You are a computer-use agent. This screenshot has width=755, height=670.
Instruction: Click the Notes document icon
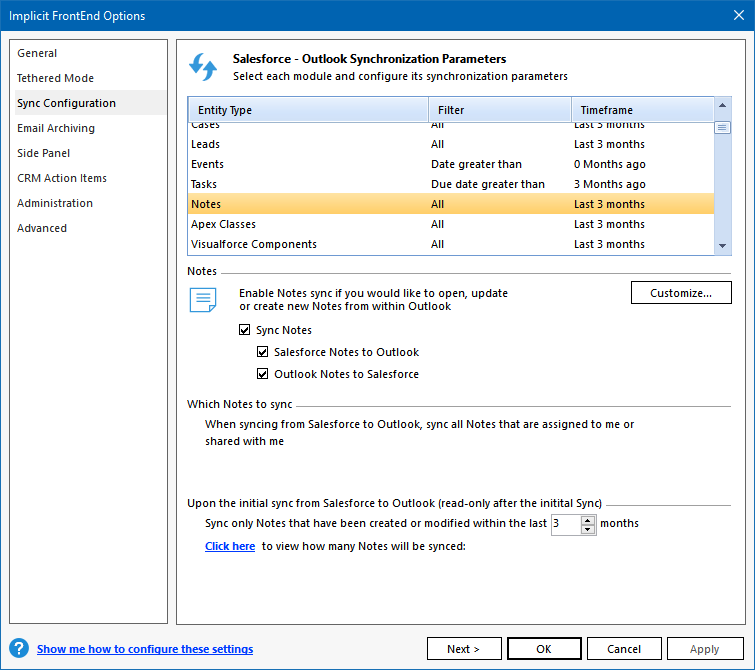[x=203, y=299]
